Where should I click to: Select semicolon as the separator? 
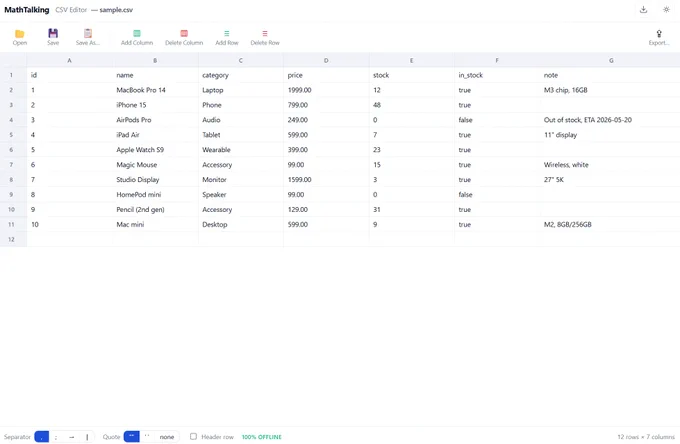pyautogui.click(x=56, y=437)
